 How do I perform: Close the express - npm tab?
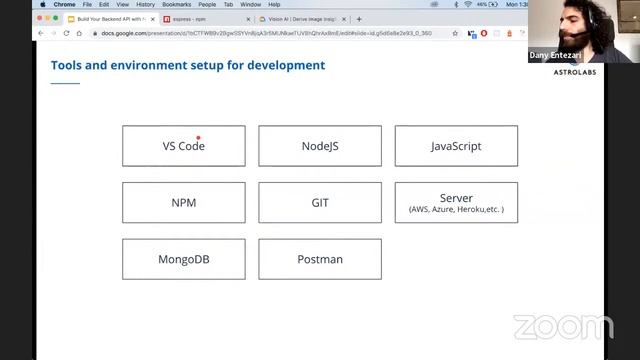point(248,19)
